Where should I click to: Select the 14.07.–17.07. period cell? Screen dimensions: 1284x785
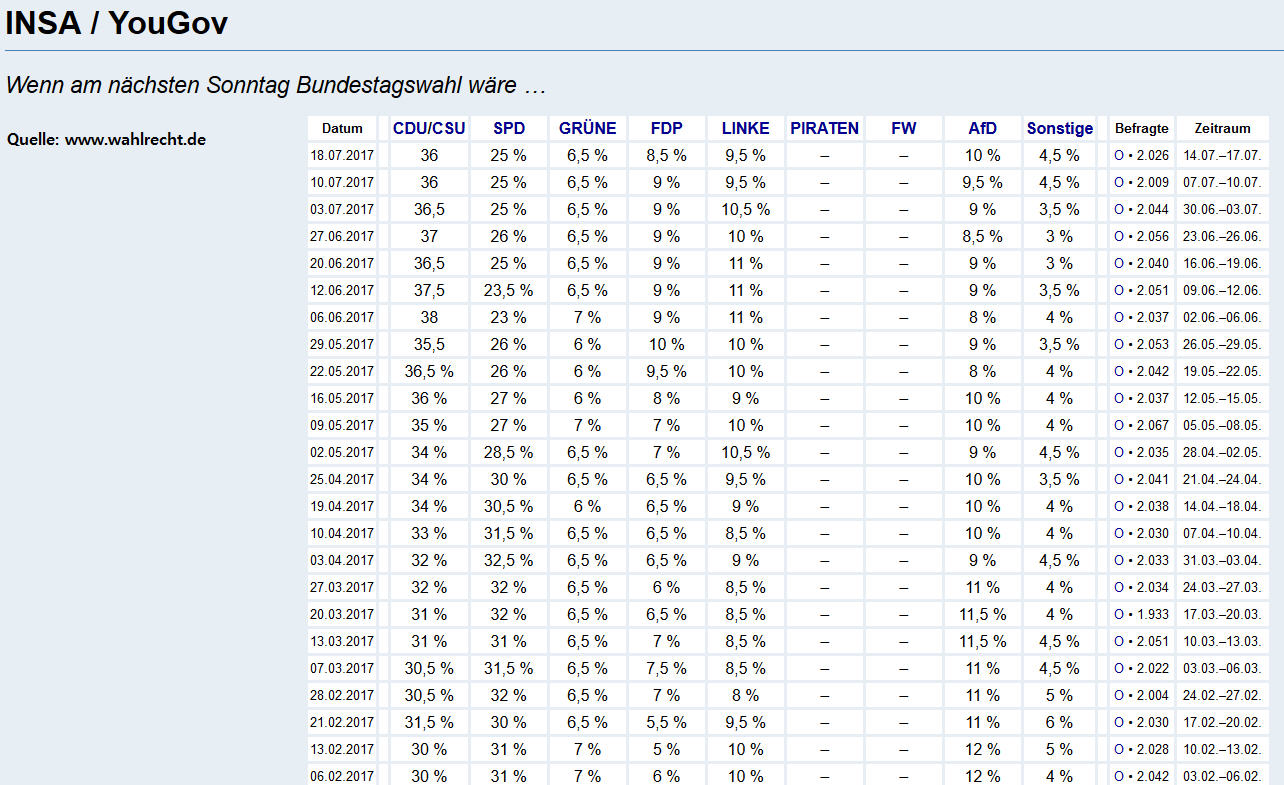point(1222,155)
